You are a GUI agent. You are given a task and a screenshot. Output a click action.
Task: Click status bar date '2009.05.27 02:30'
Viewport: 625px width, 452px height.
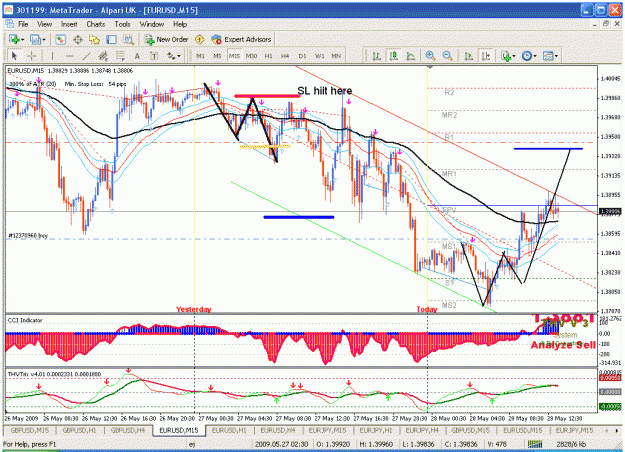[281, 444]
